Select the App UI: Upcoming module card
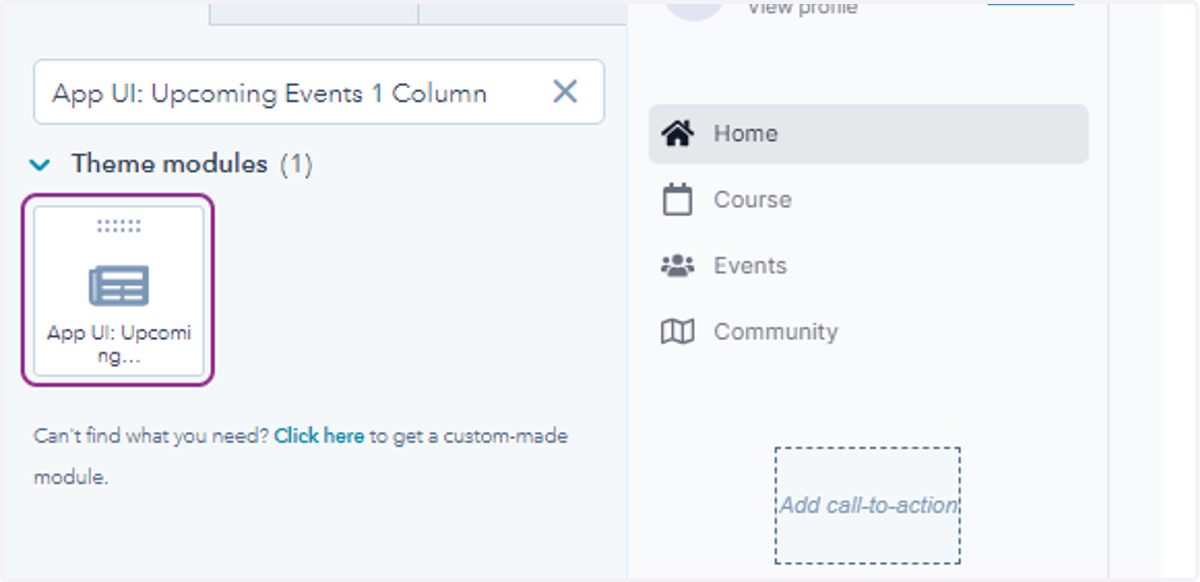 coord(119,290)
